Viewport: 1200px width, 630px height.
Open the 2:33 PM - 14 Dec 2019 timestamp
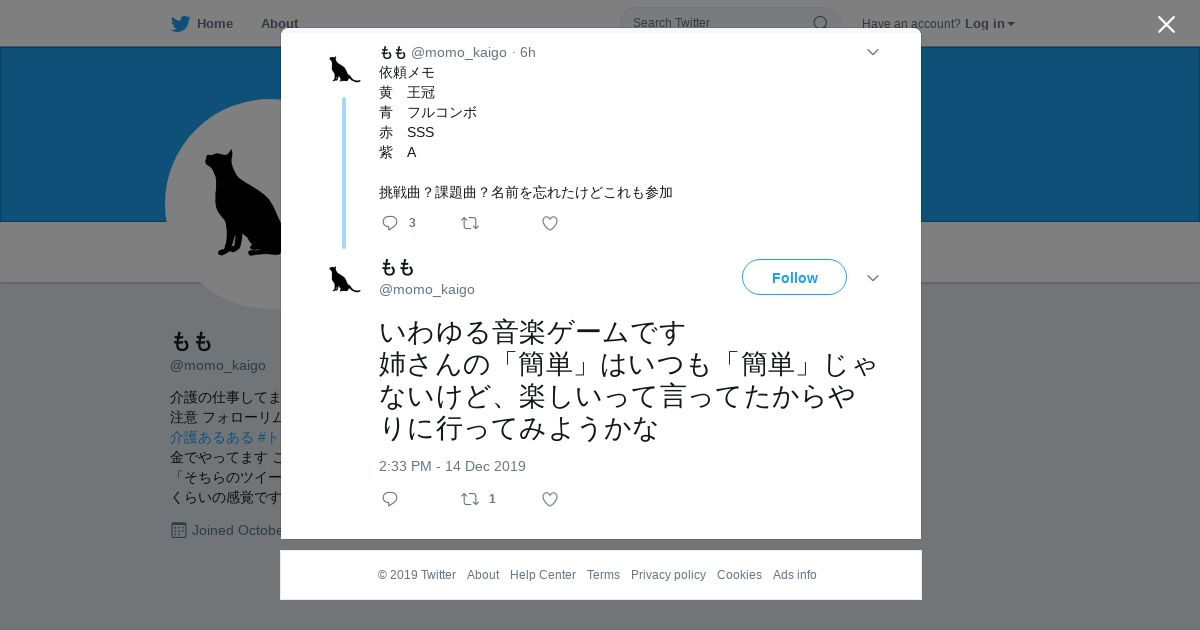(x=452, y=466)
